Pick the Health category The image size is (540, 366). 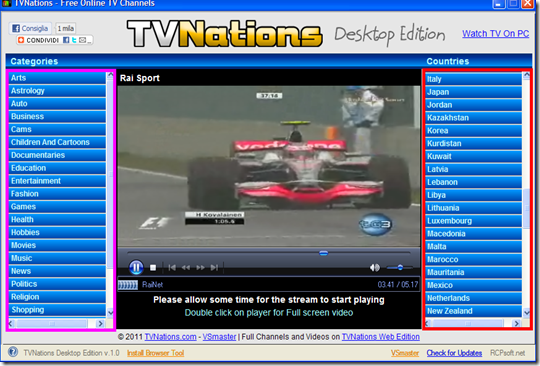click(x=57, y=220)
